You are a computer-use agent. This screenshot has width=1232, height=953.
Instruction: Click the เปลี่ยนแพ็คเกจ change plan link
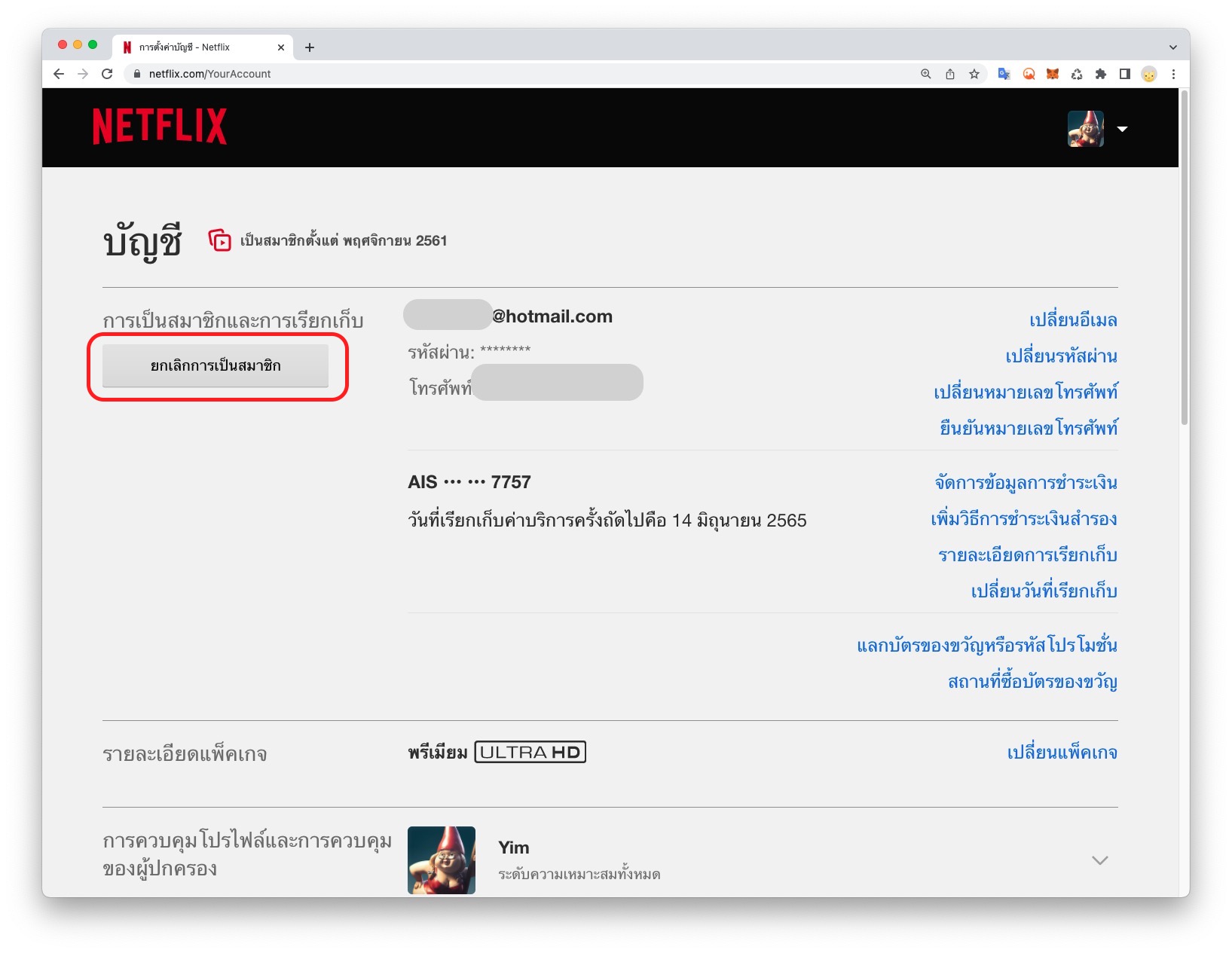click(1062, 753)
